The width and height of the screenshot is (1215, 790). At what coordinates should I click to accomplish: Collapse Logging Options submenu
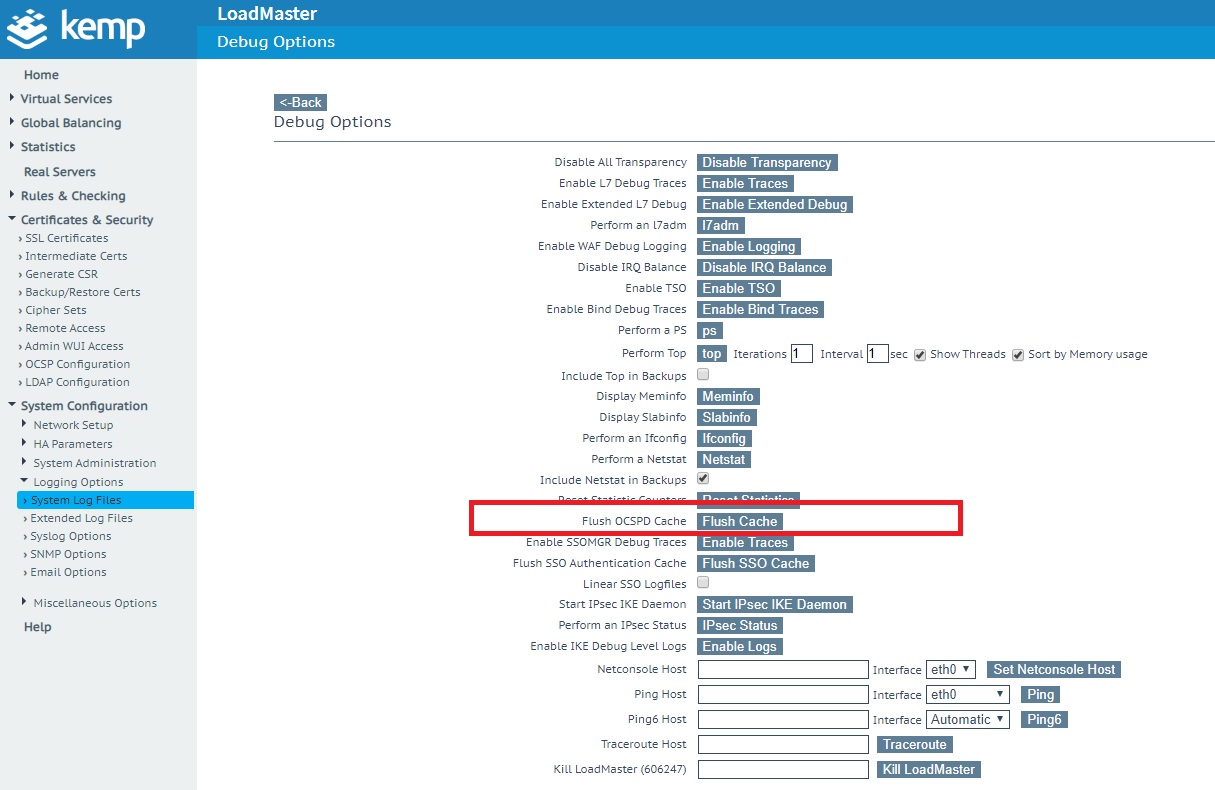(x=78, y=482)
